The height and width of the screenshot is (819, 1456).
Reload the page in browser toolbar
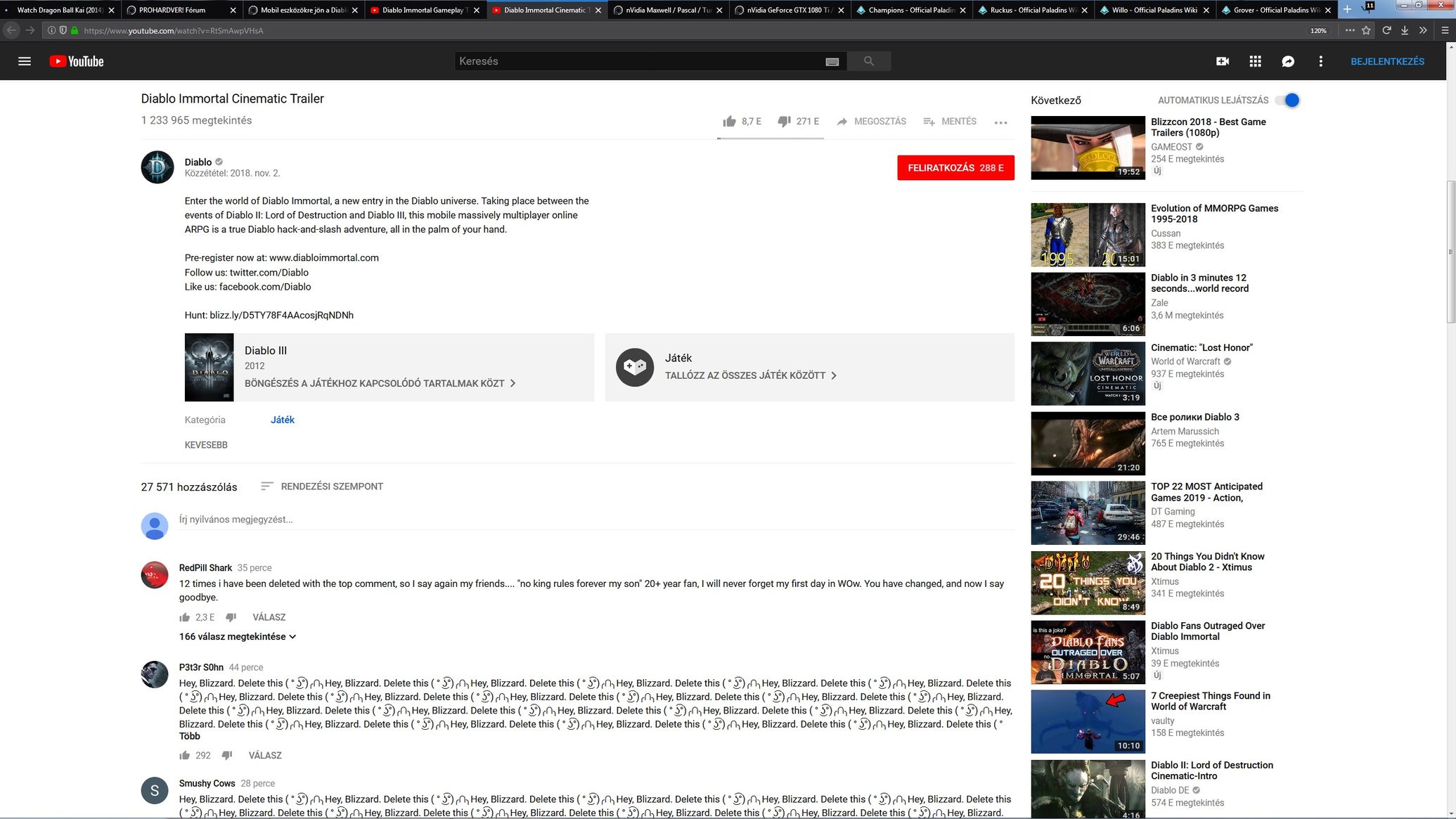point(1386,30)
